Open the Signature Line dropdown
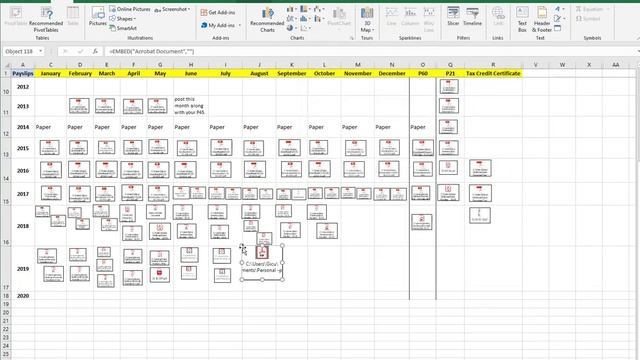This screenshot has width=640, height=360. pos(559,19)
